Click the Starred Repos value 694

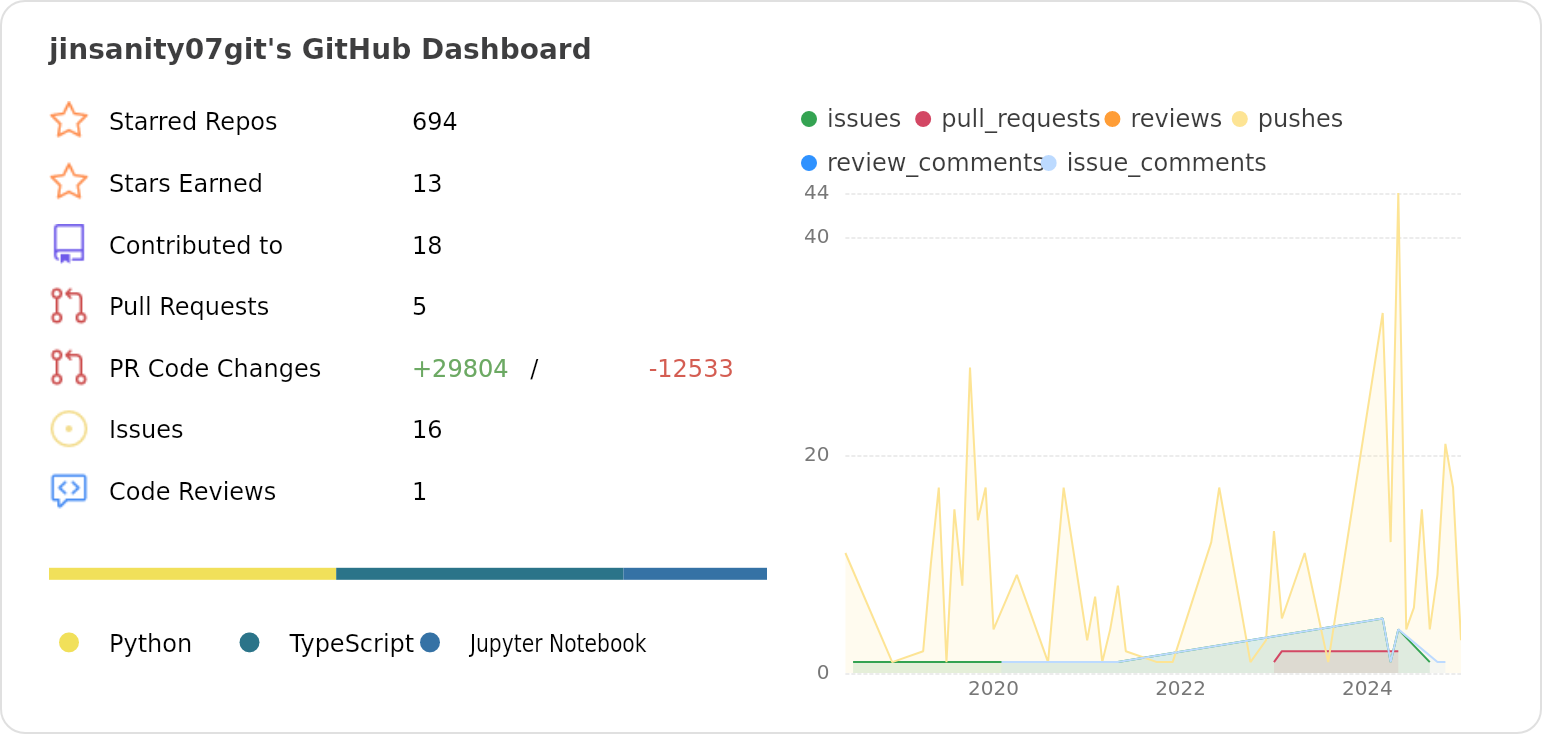tap(435, 122)
